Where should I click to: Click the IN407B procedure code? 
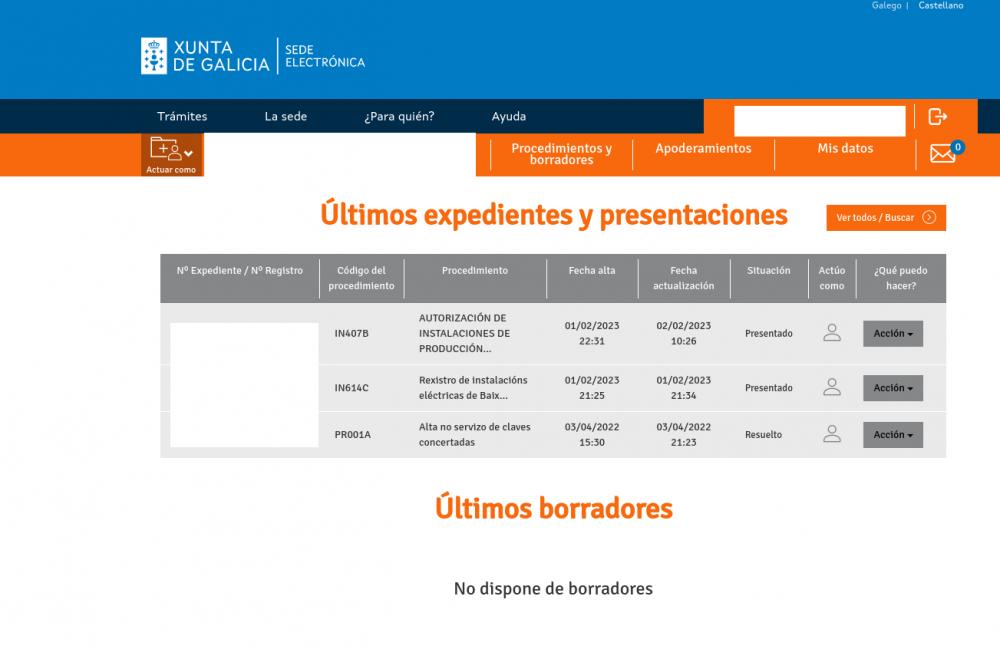click(x=351, y=333)
